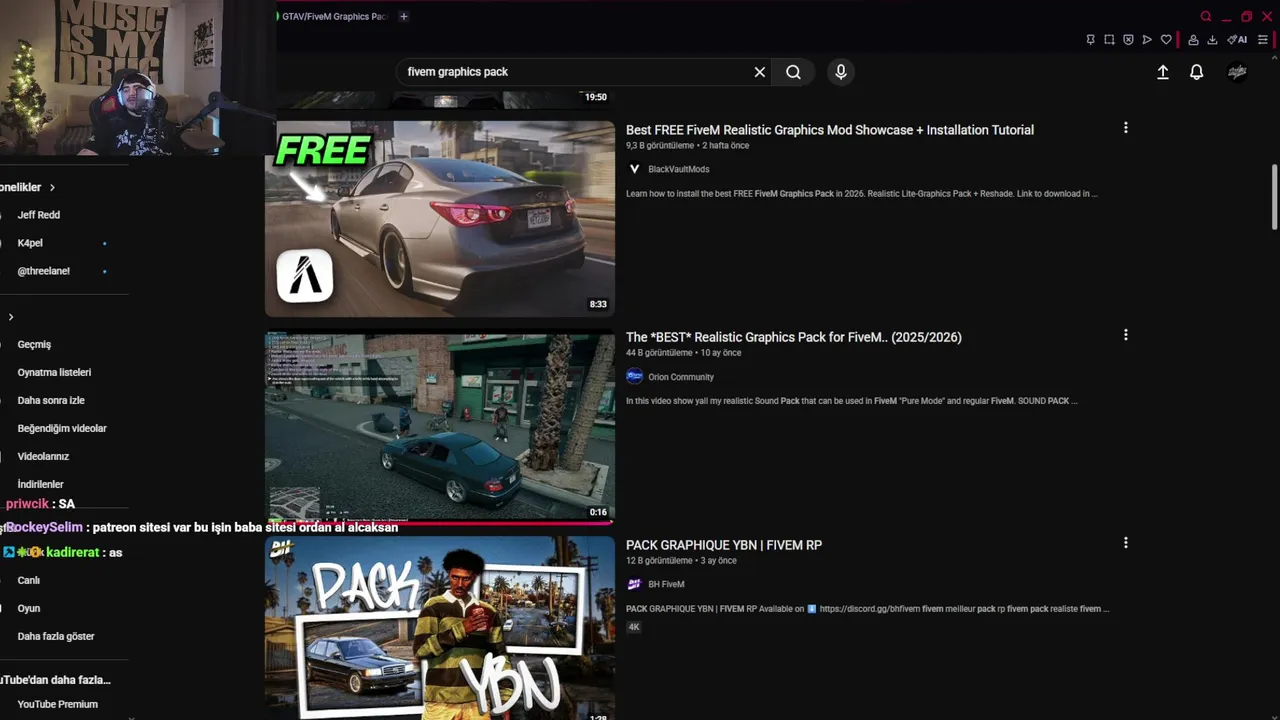Open the browser profile icon

pyautogui.click(x=1193, y=40)
